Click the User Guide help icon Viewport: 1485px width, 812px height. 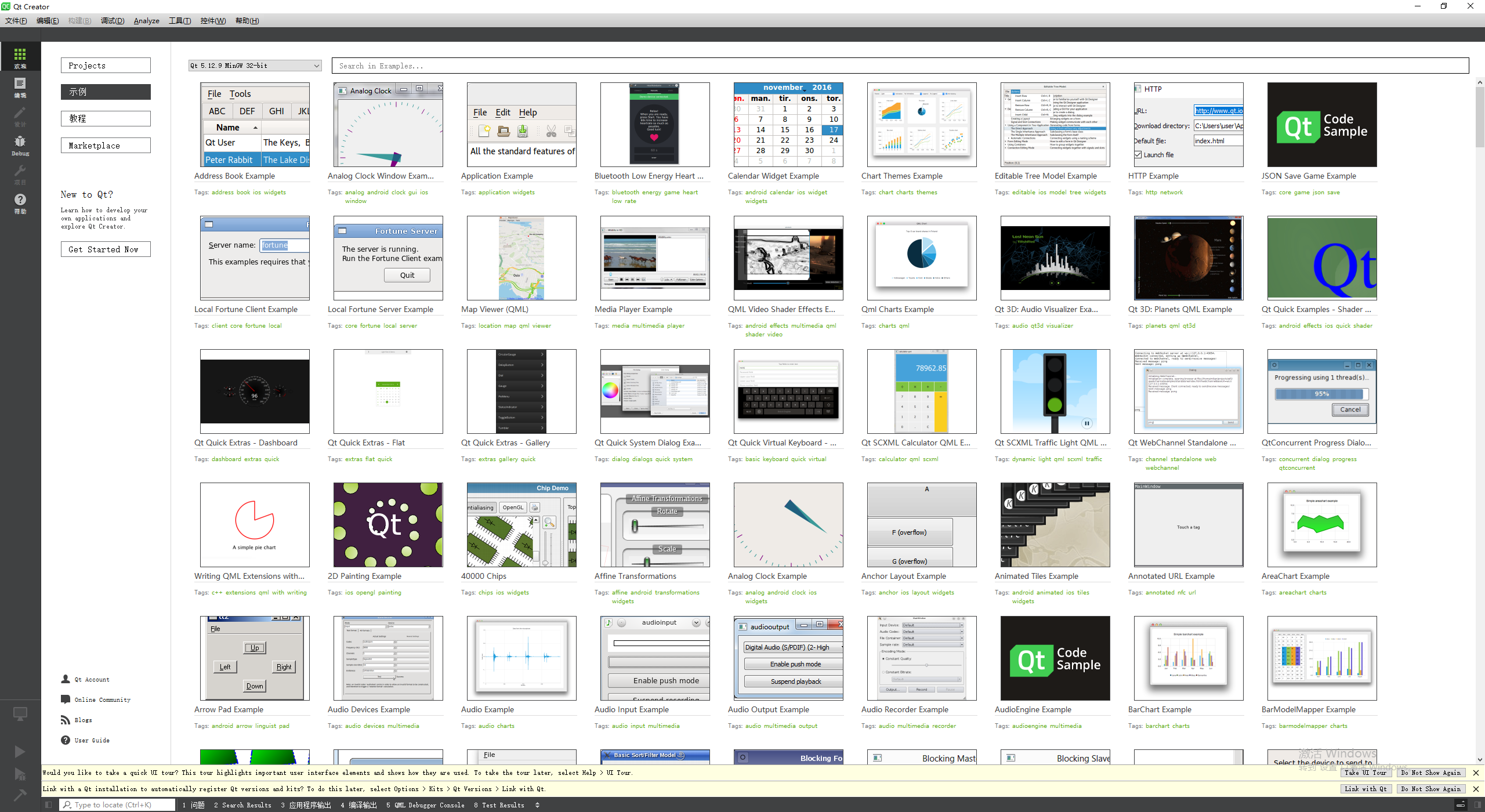(66, 740)
